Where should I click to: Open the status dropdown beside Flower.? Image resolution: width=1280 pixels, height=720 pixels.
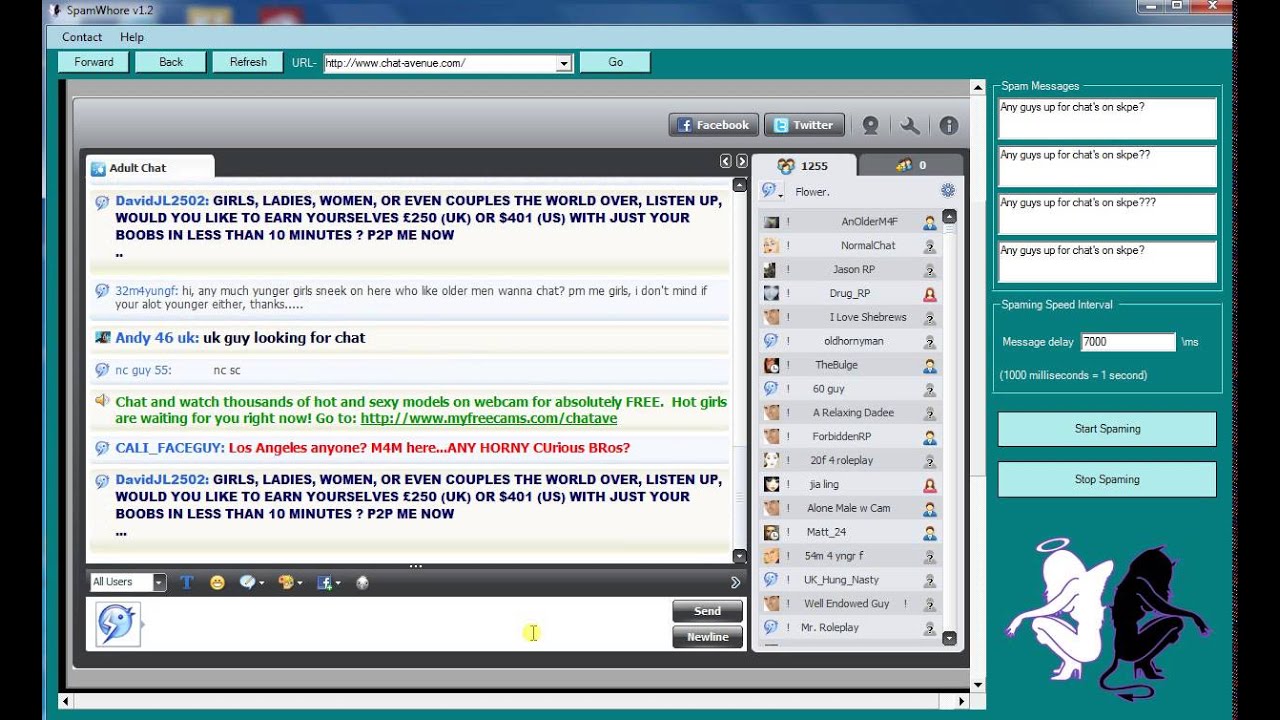773,190
